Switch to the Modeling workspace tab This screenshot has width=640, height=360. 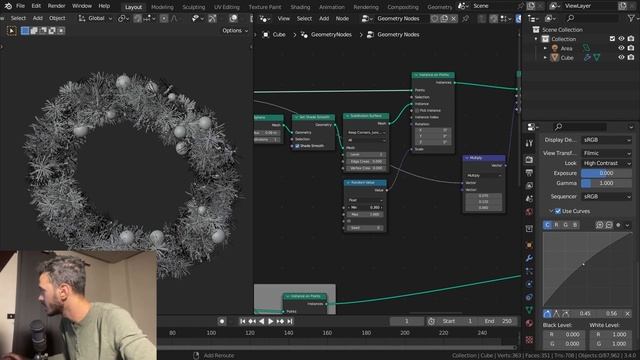162,7
